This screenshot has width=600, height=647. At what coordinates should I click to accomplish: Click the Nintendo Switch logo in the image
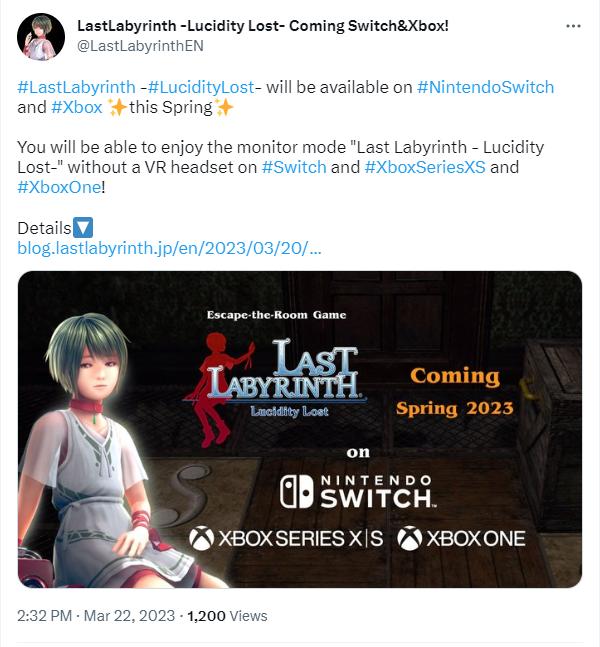click(358, 492)
